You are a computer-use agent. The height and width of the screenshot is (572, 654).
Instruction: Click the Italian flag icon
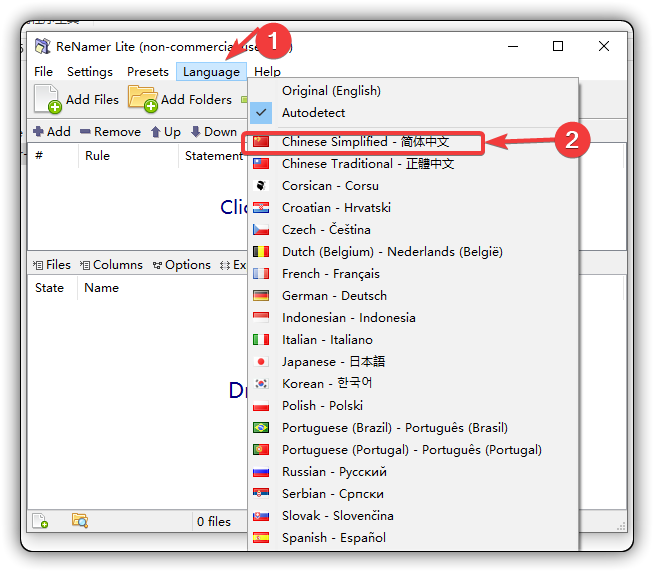(x=261, y=340)
